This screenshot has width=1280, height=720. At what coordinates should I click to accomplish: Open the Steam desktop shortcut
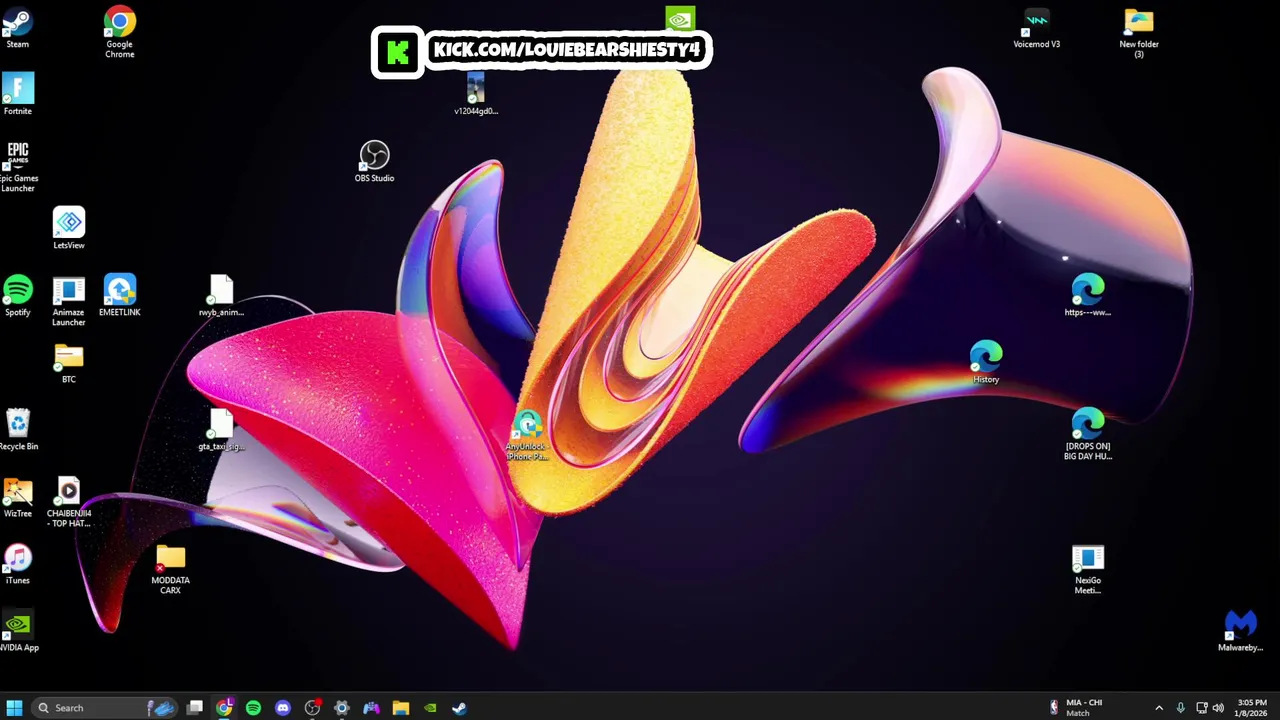point(18,29)
